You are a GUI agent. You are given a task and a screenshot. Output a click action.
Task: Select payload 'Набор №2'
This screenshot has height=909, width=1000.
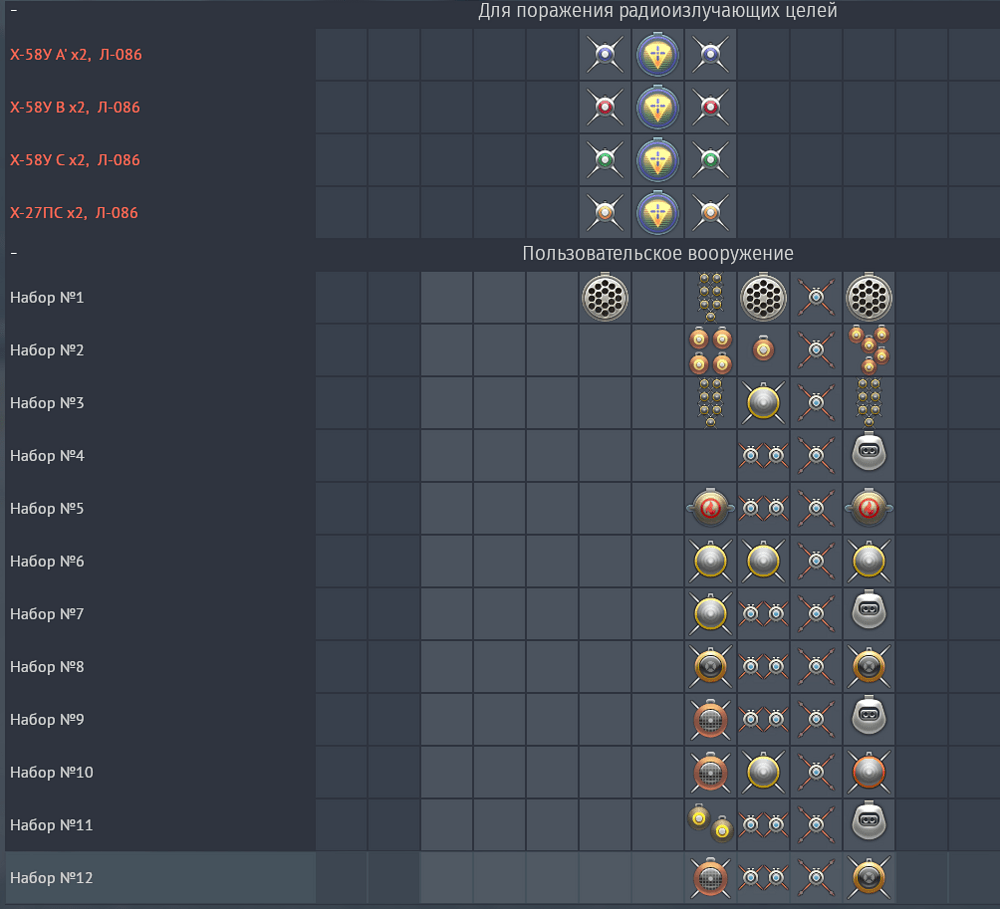(x=503, y=350)
